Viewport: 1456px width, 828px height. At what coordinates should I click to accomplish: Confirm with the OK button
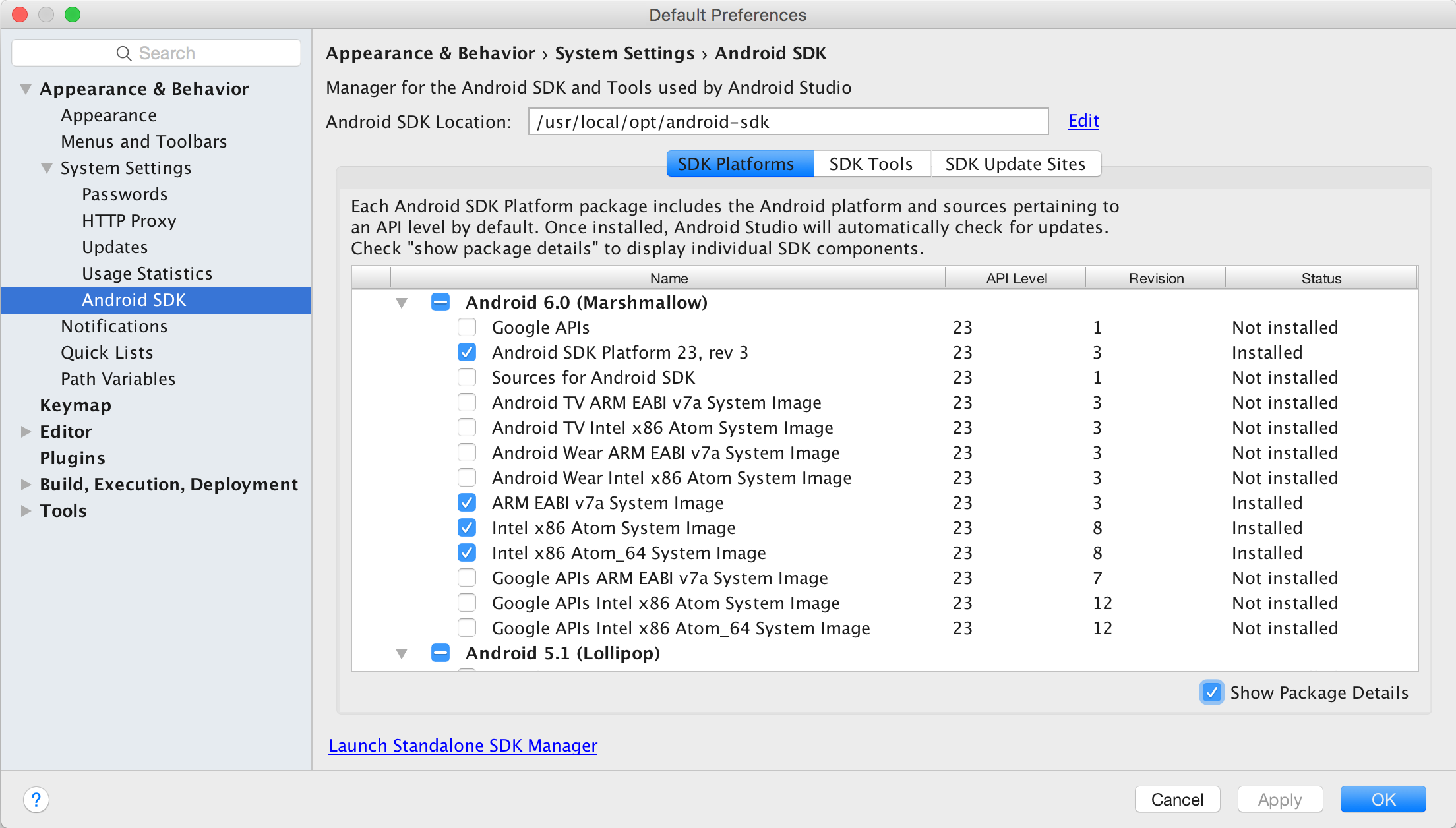click(1383, 800)
